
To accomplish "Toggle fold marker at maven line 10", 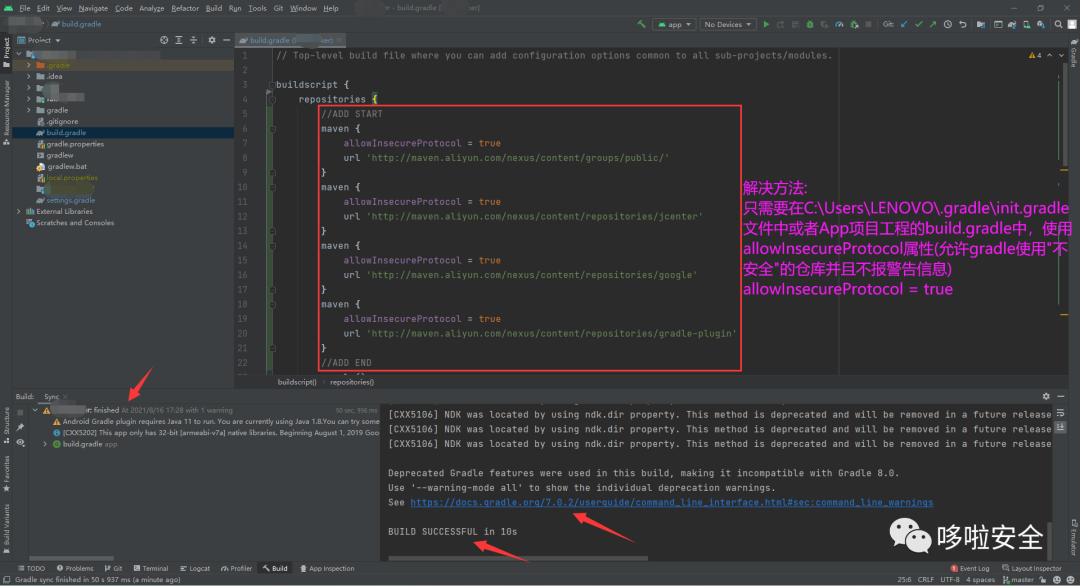I will pos(272,187).
